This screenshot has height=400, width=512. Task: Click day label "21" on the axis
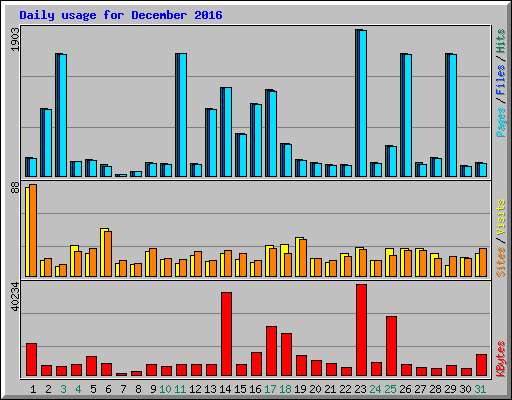(330, 389)
